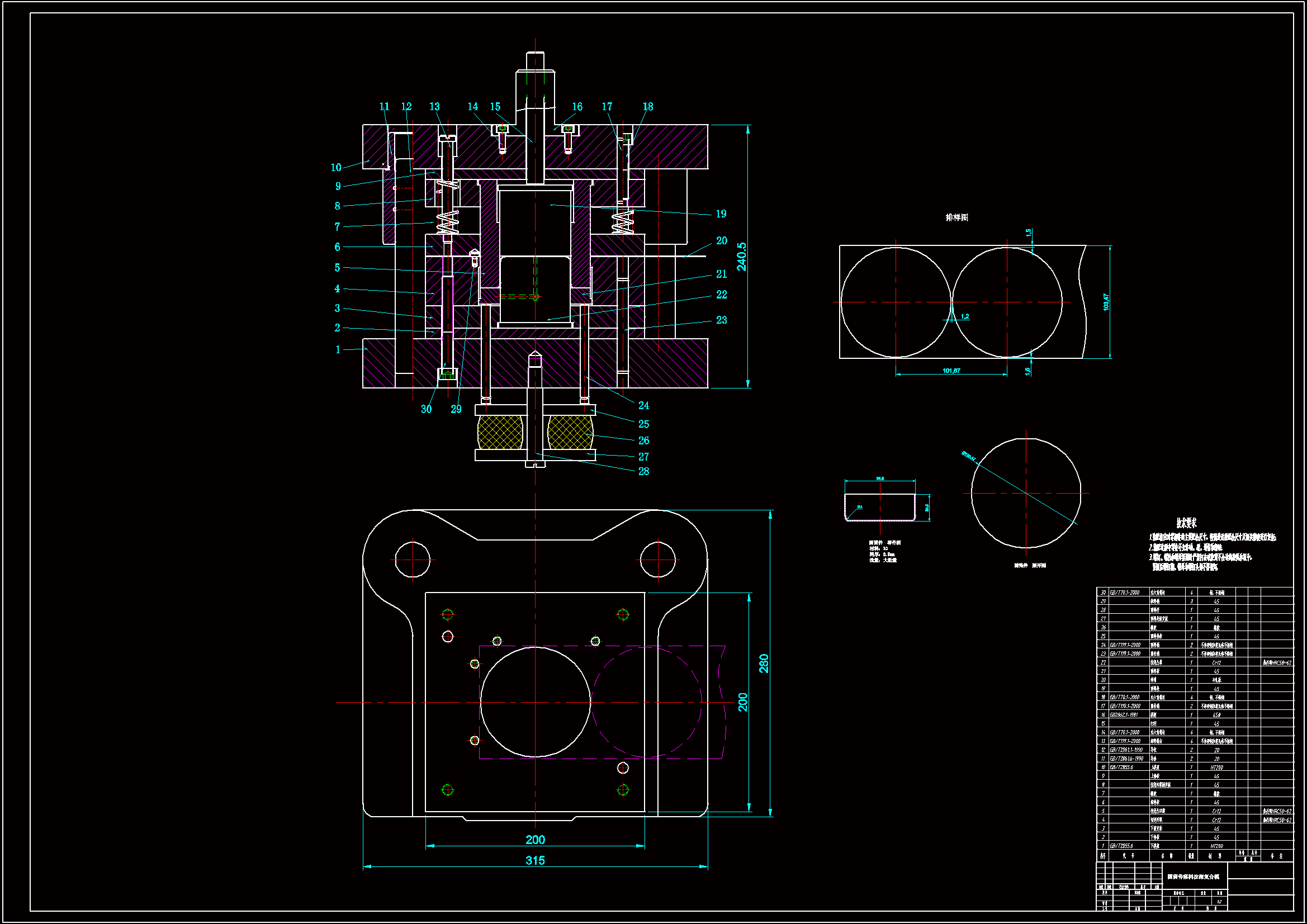The image size is (1307, 924).
Task: Click the GB2862.7-1981 standard in row 16
Action: [1124, 714]
